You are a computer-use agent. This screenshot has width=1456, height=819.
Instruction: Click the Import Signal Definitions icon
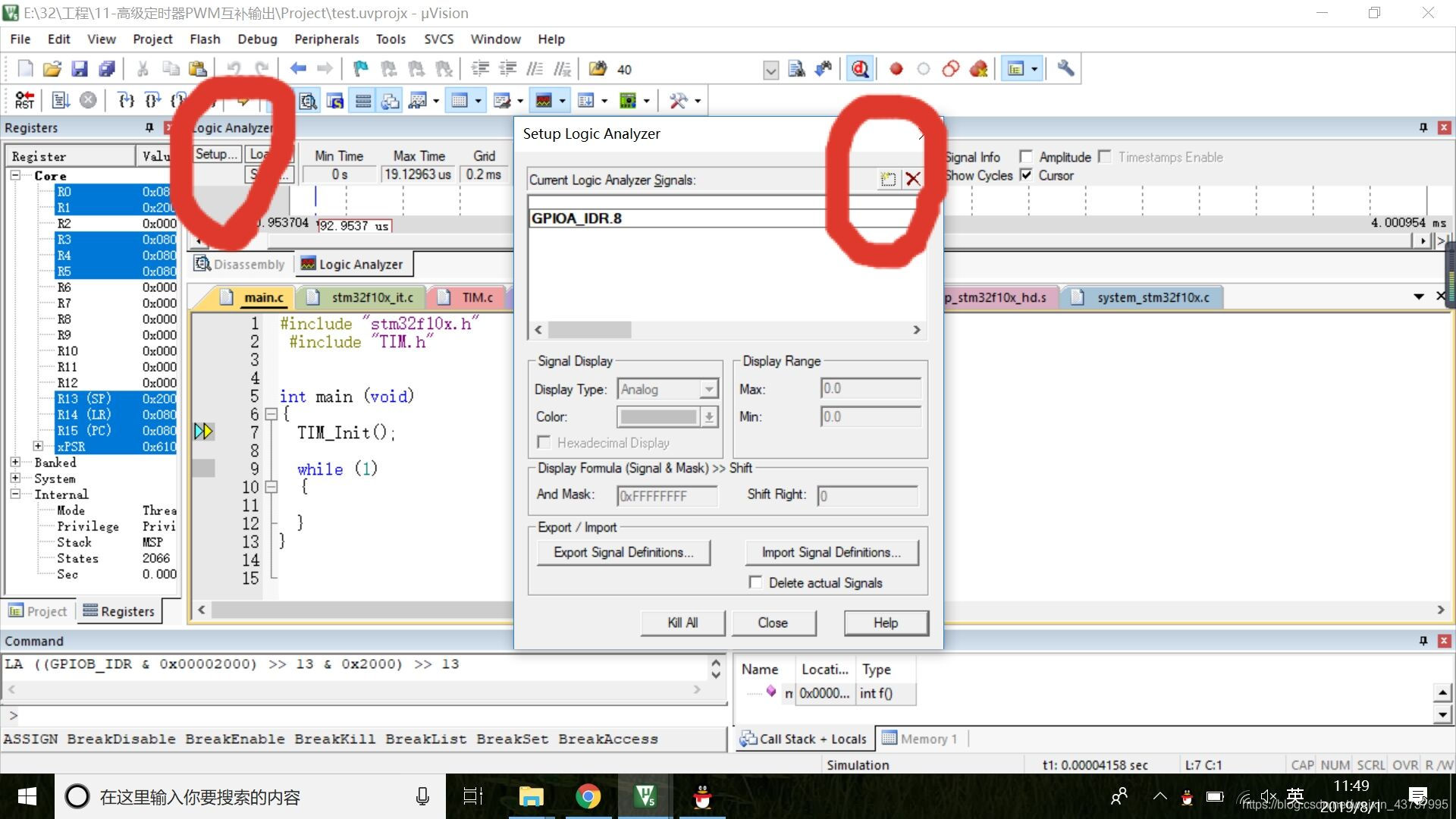point(832,551)
